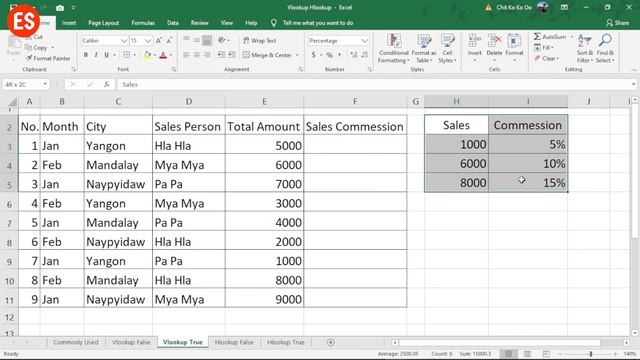The width and height of the screenshot is (640, 360).
Task: Apply accounting dollar format
Action: click(x=313, y=55)
